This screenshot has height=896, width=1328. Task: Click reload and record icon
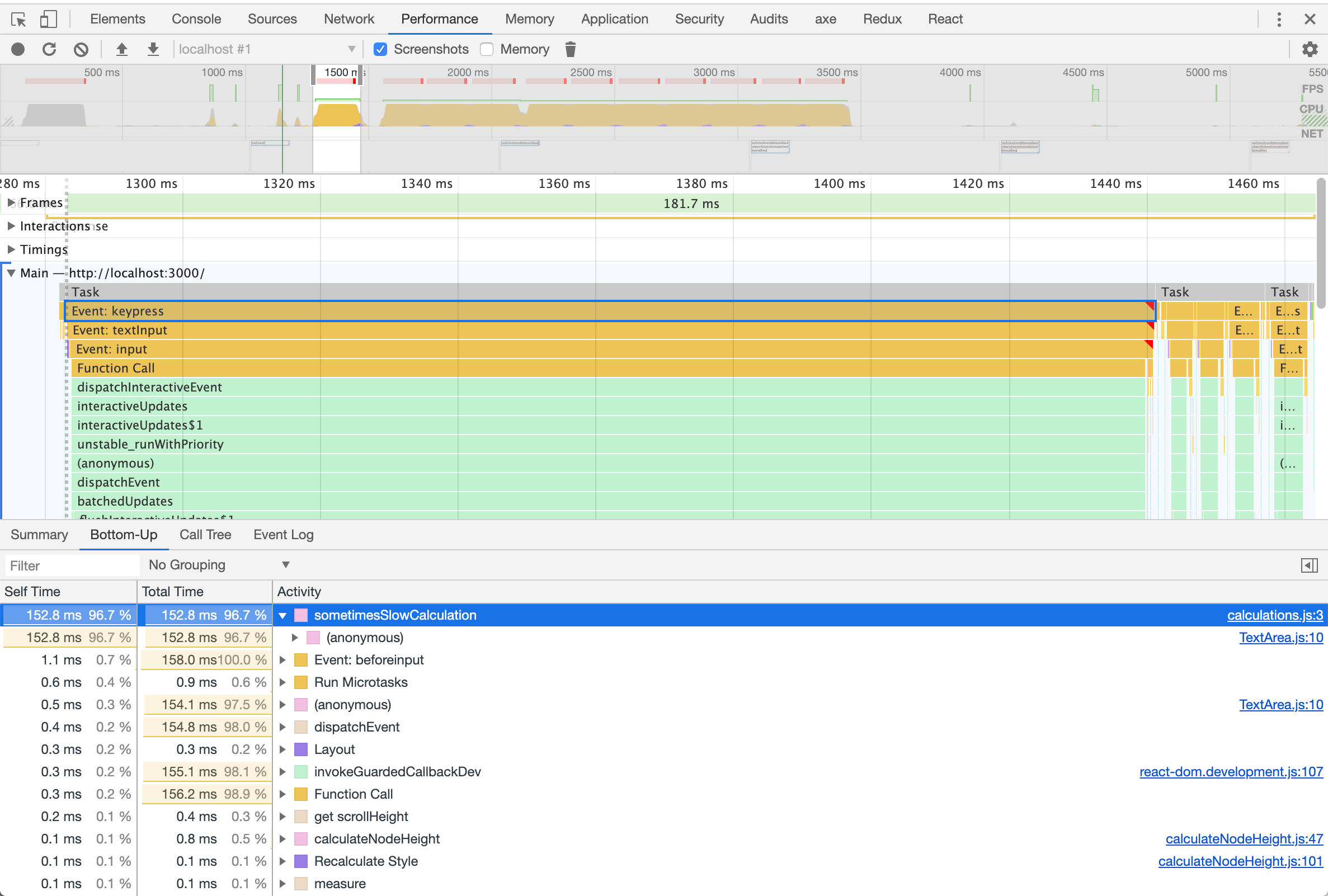[x=49, y=49]
